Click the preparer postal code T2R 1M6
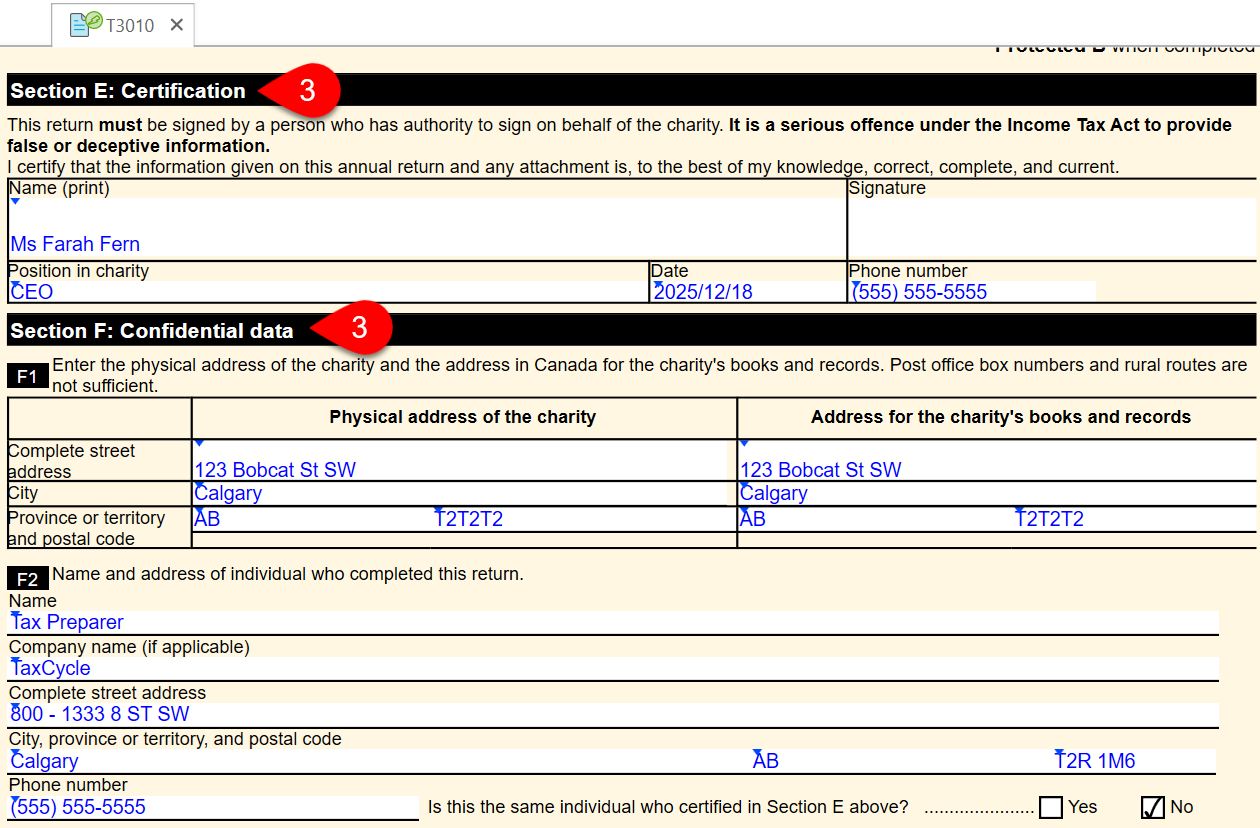This screenshot has height=828, width=1260. pos(1134,761)
